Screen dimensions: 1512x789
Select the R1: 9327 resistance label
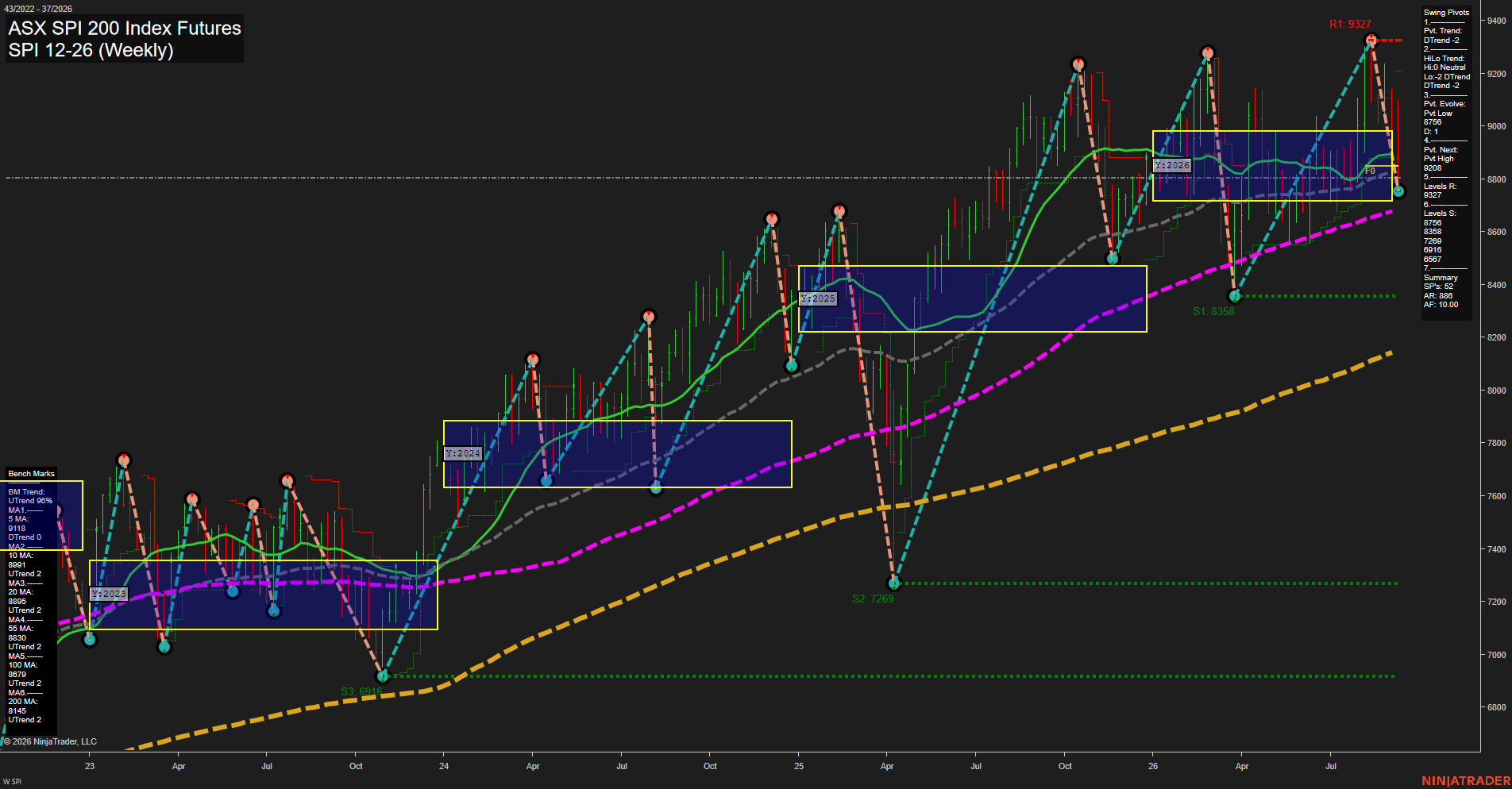[1350, 25]
